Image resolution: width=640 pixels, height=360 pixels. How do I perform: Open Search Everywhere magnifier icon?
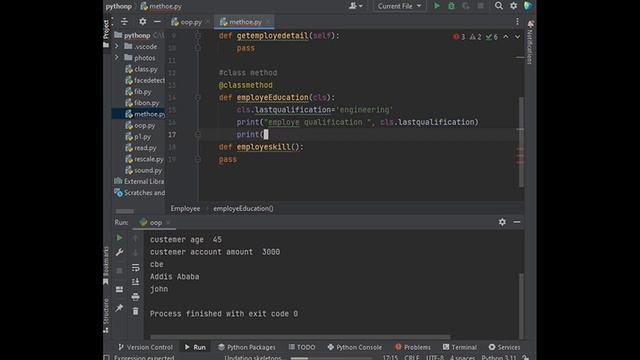[499, 6]
